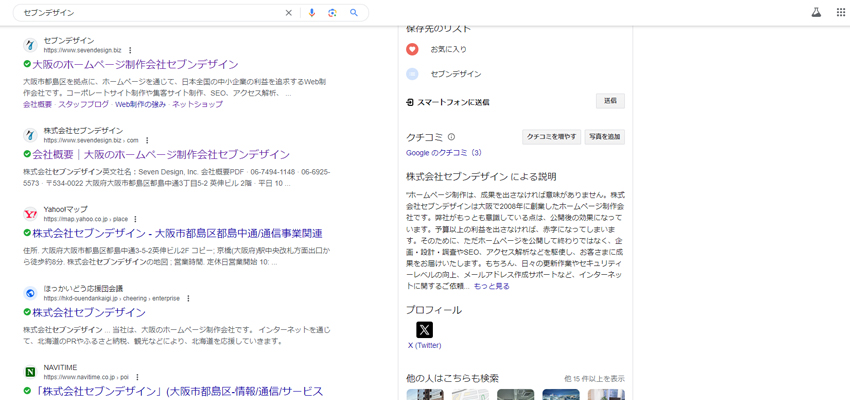Open Web制作の強み sitelink
This screenshot has height=400, width=850.
pyautogui.click(x=140, y=105)
